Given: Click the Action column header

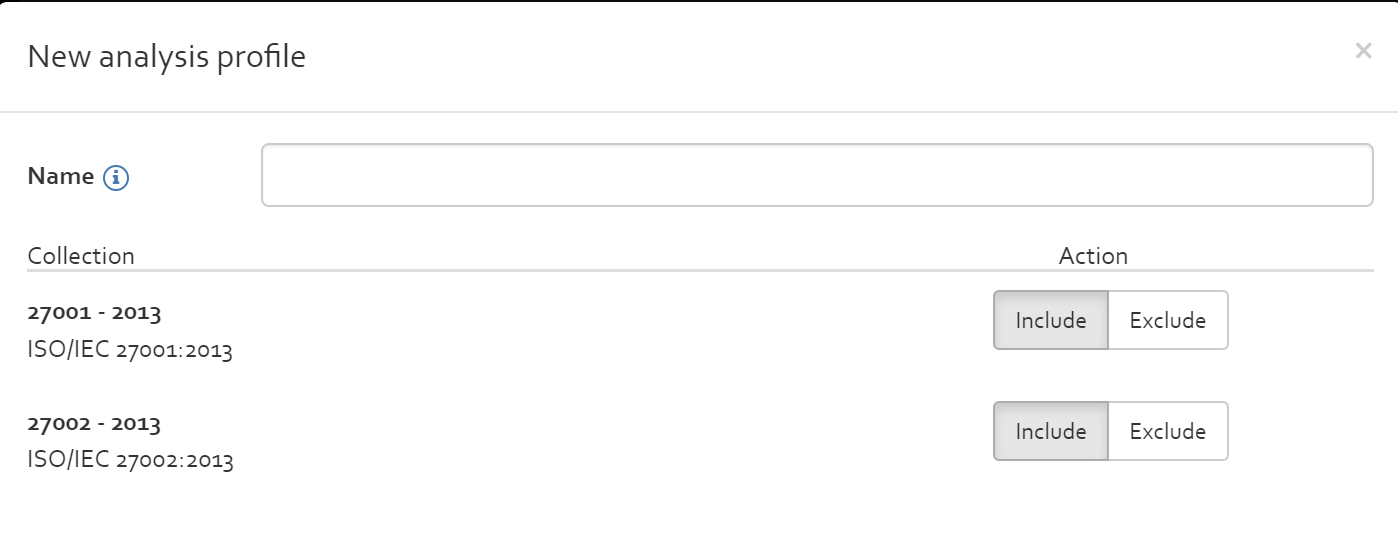Looking at the screenshot, I should 1093,256.
